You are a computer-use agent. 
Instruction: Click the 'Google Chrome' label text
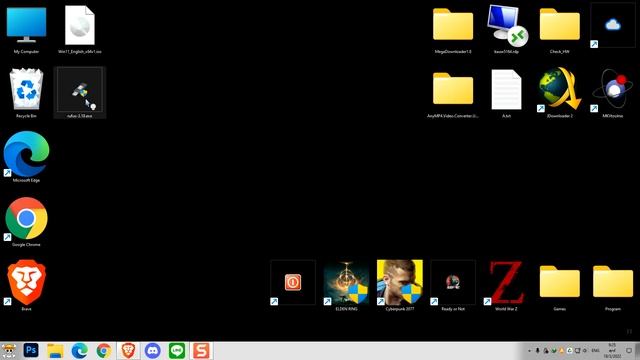[x=26, y=244]
